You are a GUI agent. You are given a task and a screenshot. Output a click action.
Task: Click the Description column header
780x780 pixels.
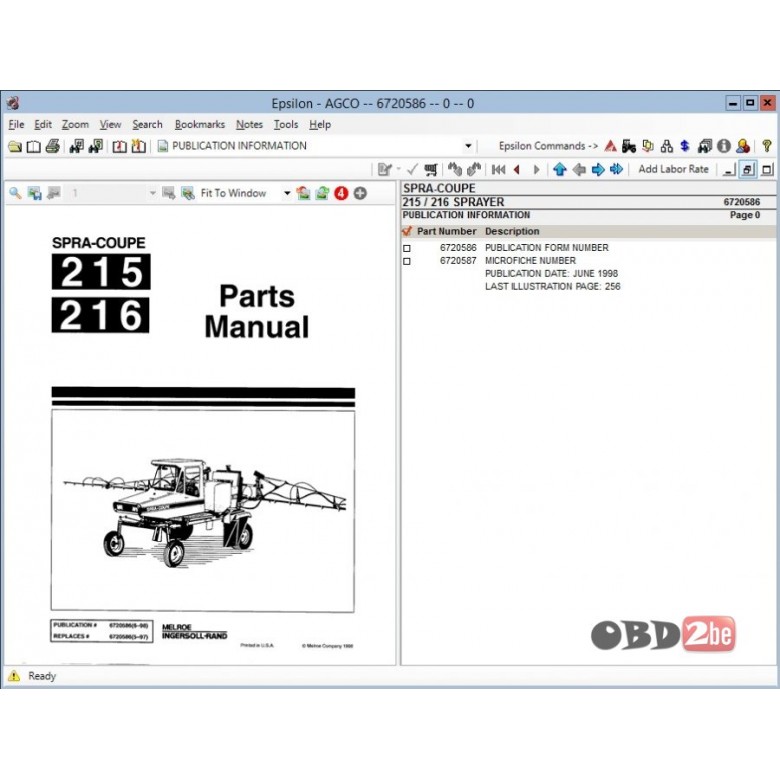click(x=512, y=231)
